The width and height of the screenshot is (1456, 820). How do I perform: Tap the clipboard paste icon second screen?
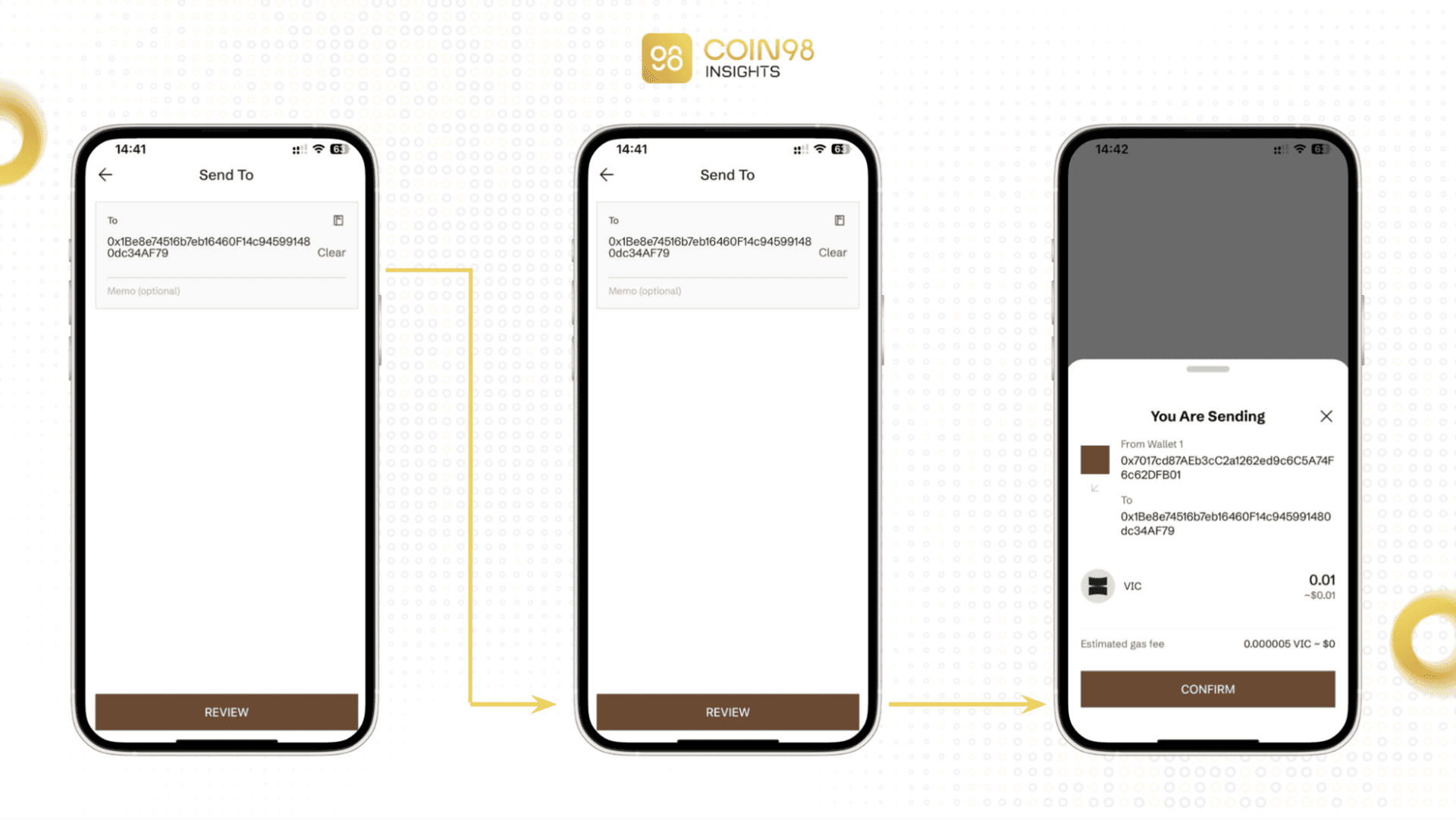pyautogui.click(x=840, y=219)
